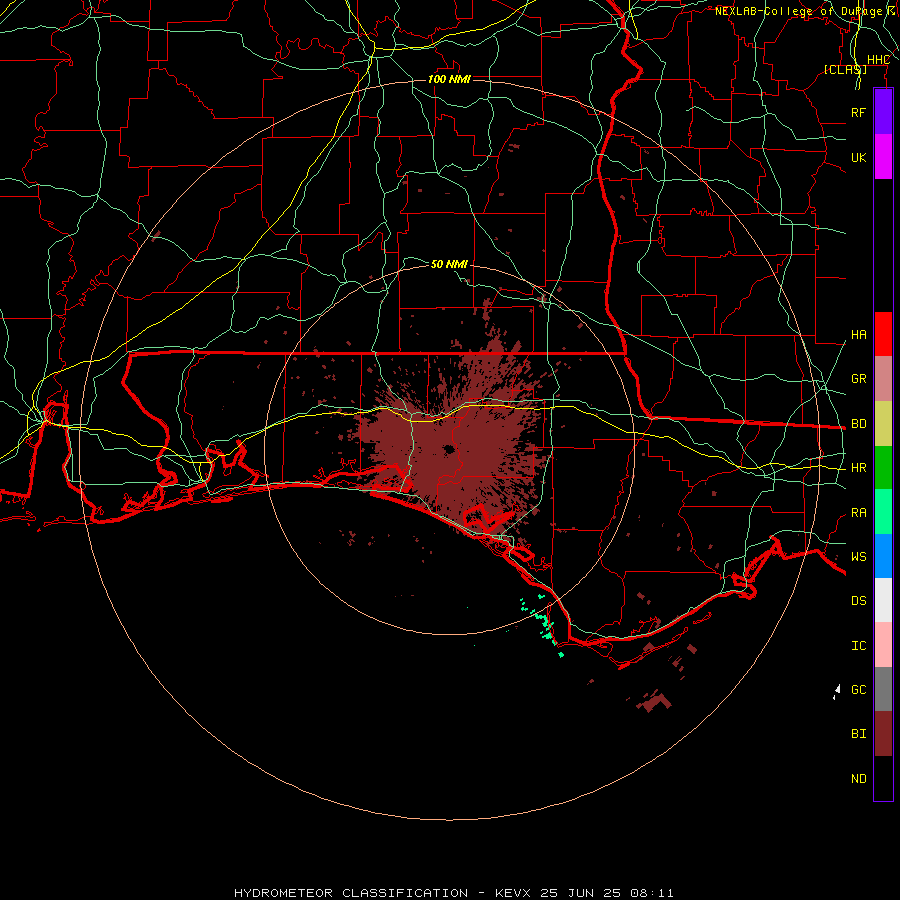The image size is (900, 900).
Task: Click the RF purple legend swatch
Action: coord(883,112)
